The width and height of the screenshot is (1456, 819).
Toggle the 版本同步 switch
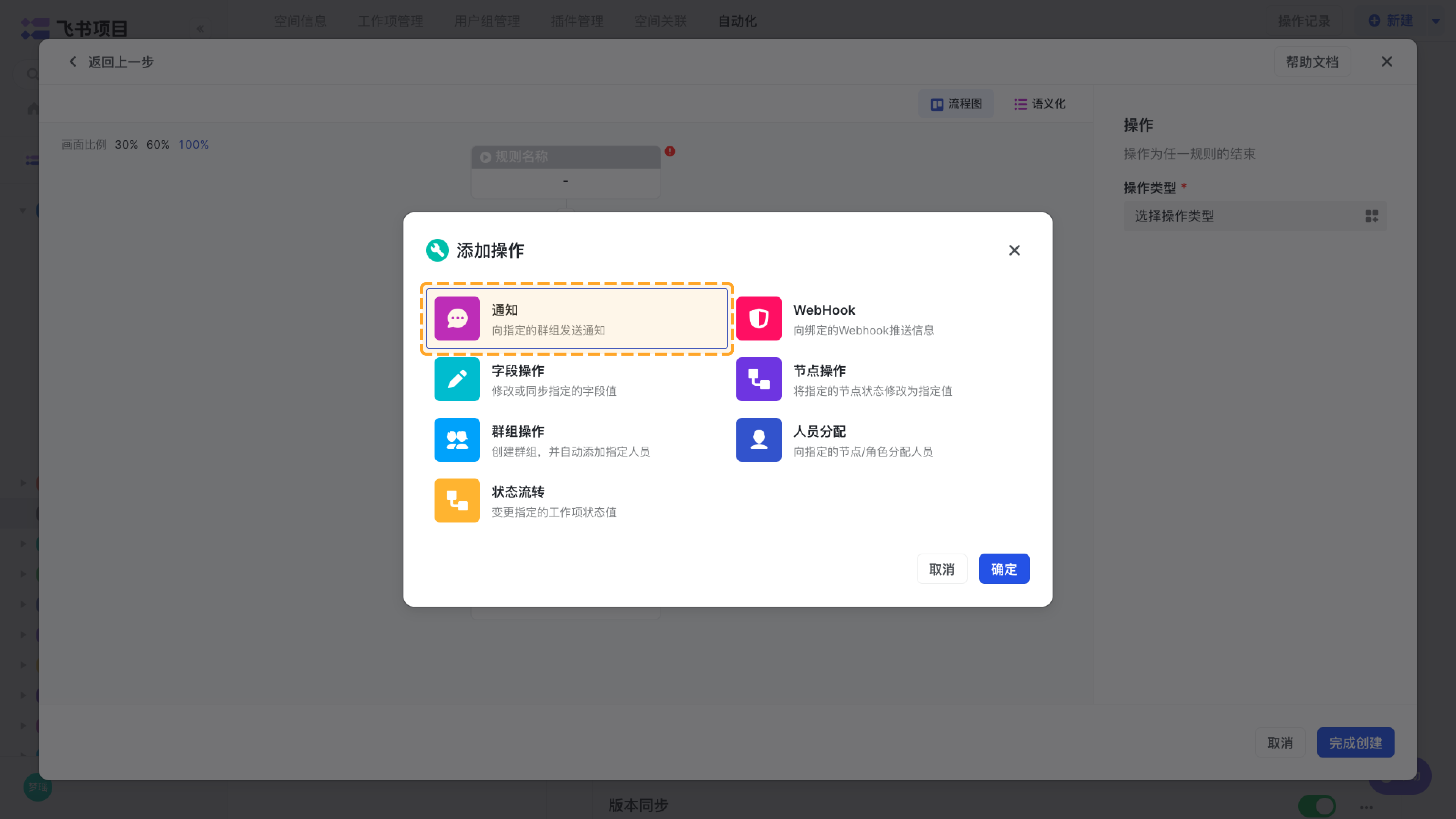(x=1316, y=805)
